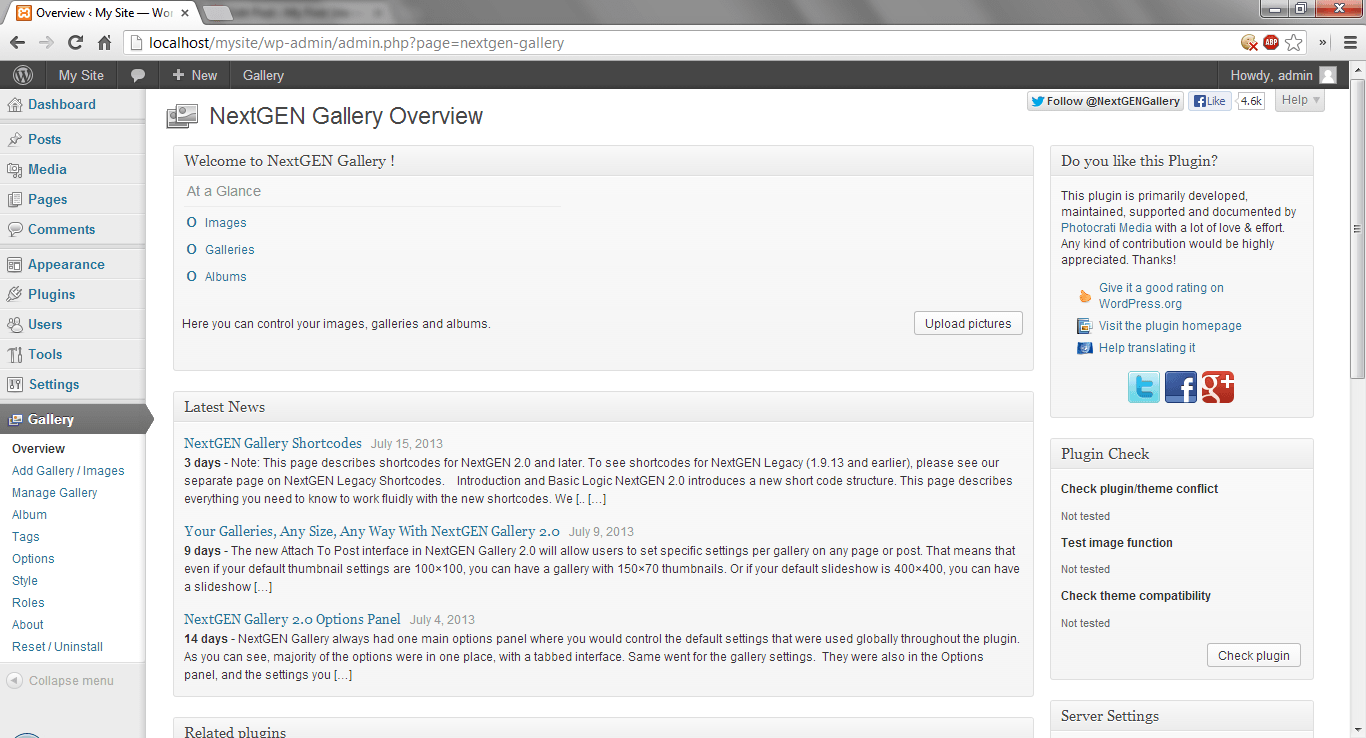Click the WordPress logo in admin bar
The image size is (1366, 738).
(x=23, y=75)
